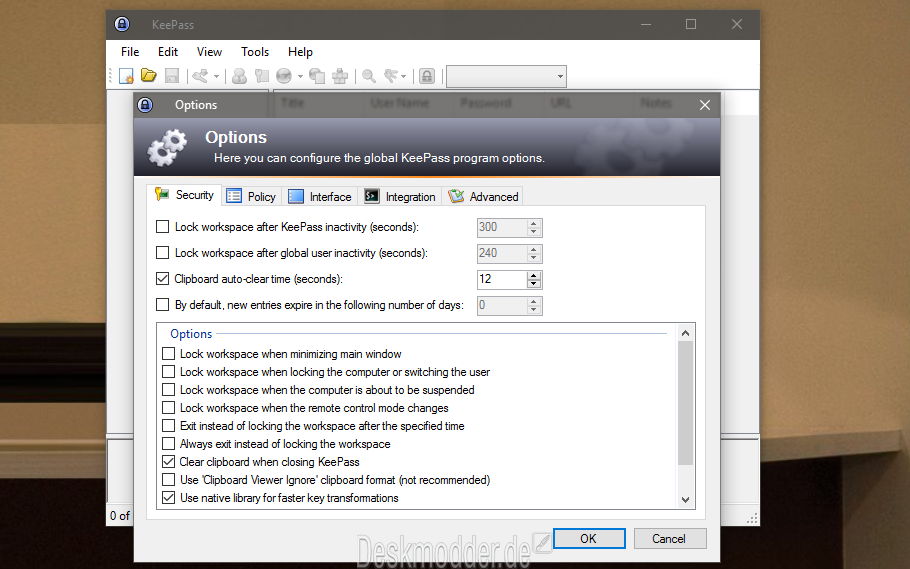This screenshot has height=569, width=910.
Task: Click the Lock Workspace padlock icon
Action: [x=427, y=76]
